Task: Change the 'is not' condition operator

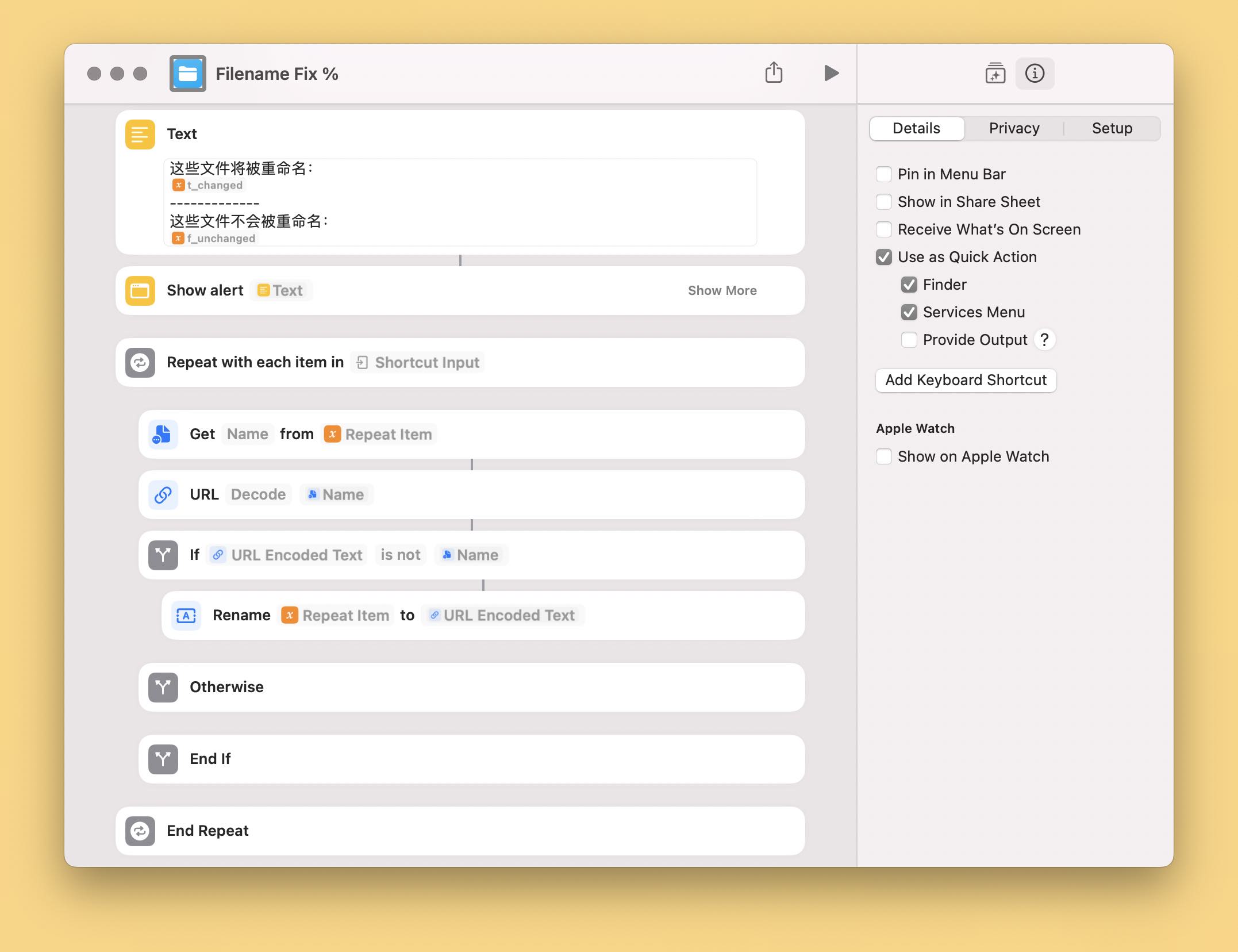Action: pos(401,555)
